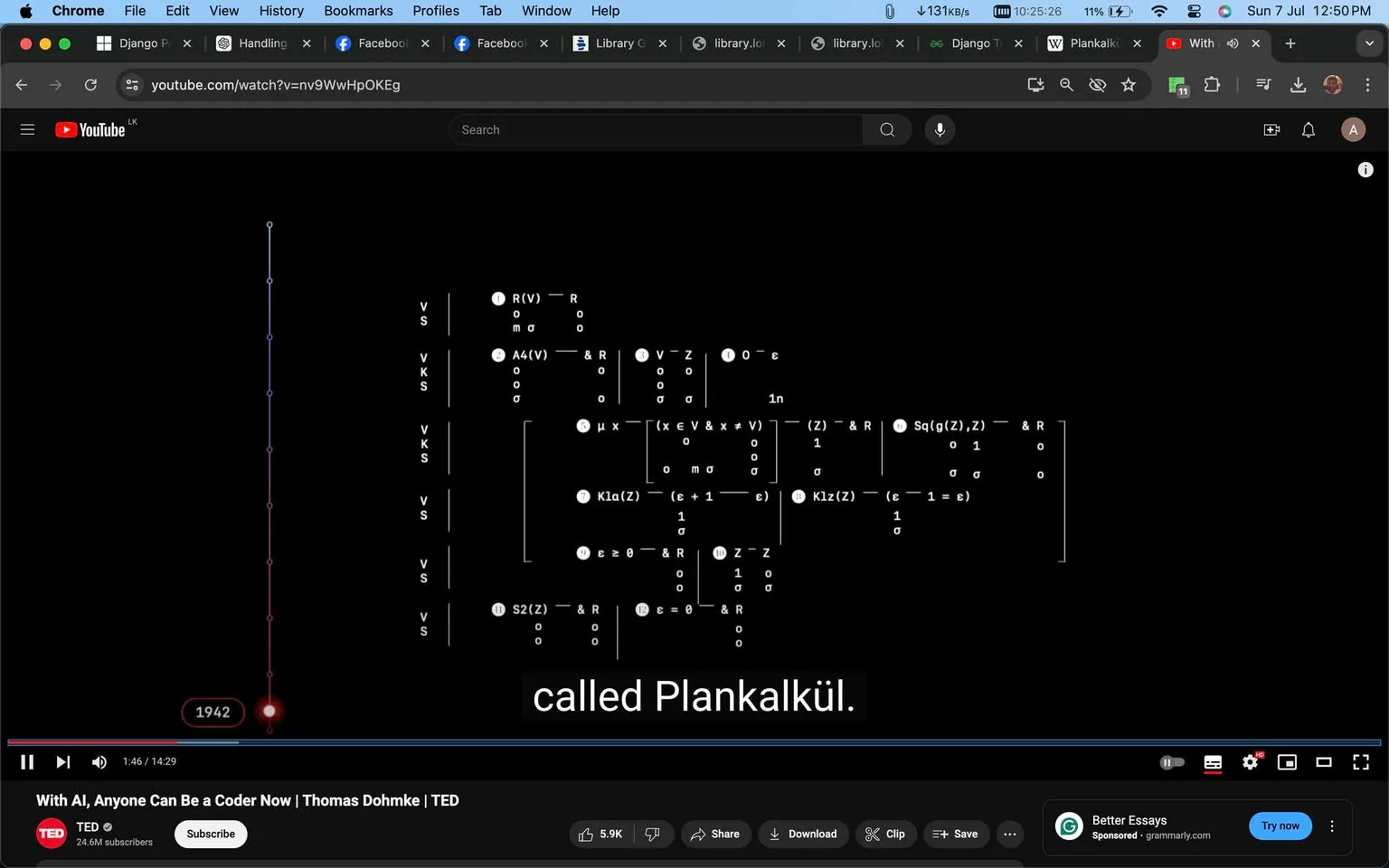Viewport: 1389px width, 868px height.
Task: Toggle the autoplay switch
Action: 1172,762
